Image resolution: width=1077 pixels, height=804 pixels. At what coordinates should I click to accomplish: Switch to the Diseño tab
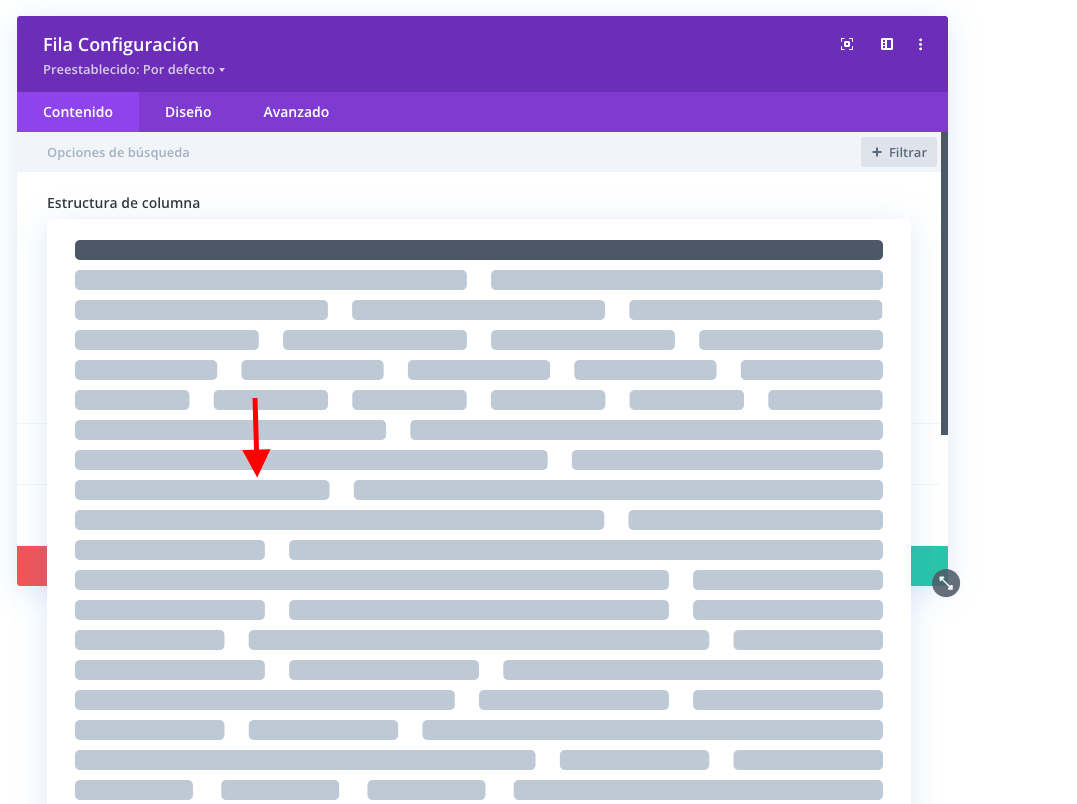tap(188, 112)
